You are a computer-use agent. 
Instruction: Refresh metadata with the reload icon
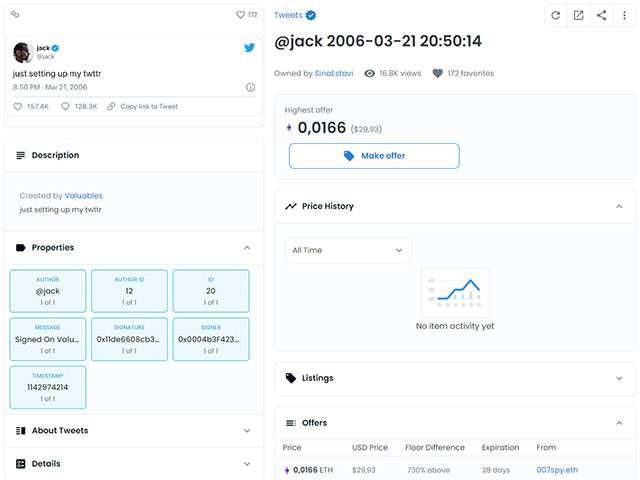tap(556, 16)
